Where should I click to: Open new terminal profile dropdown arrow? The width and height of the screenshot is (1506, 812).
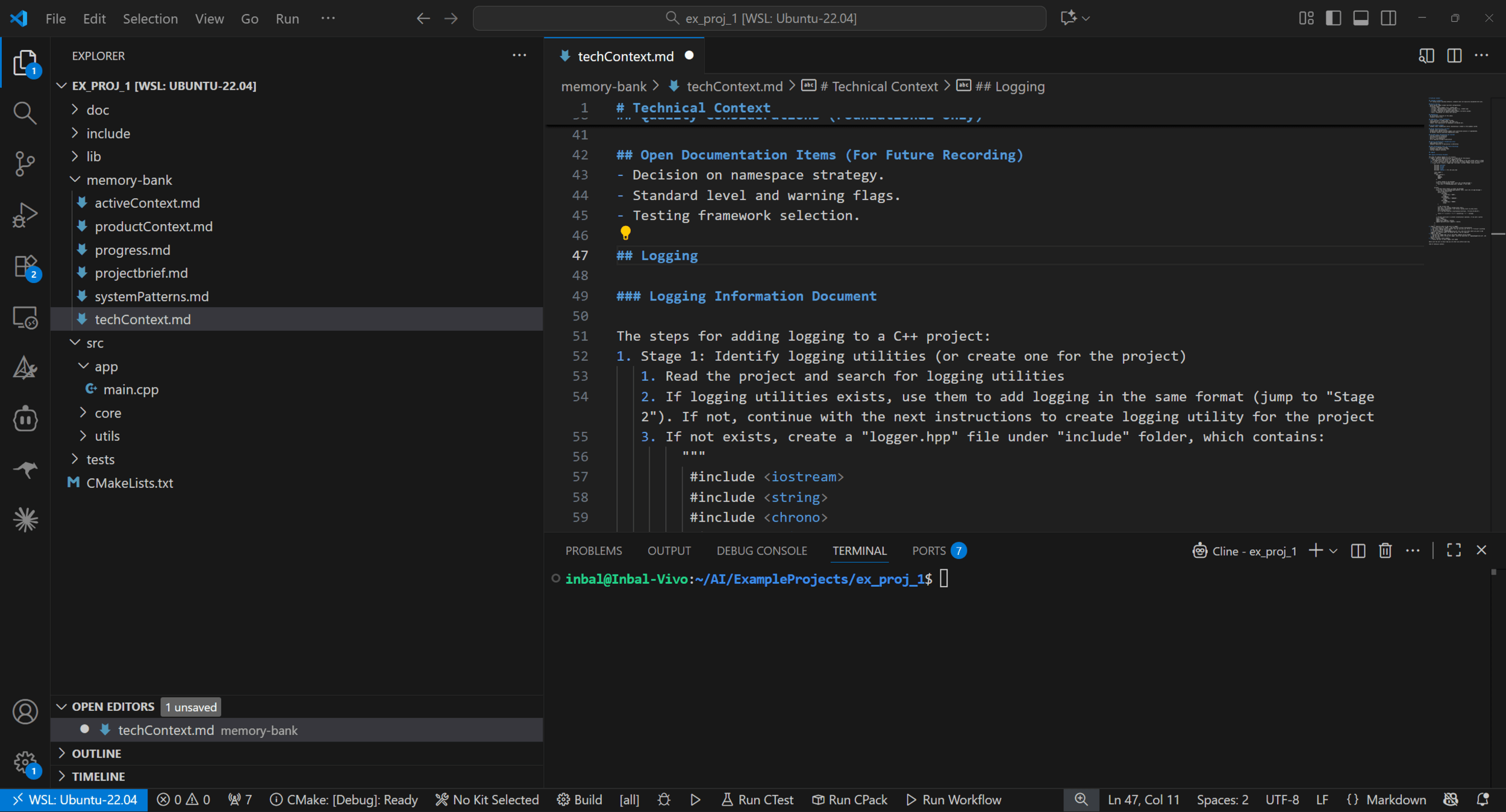[x=1333, y=551]
